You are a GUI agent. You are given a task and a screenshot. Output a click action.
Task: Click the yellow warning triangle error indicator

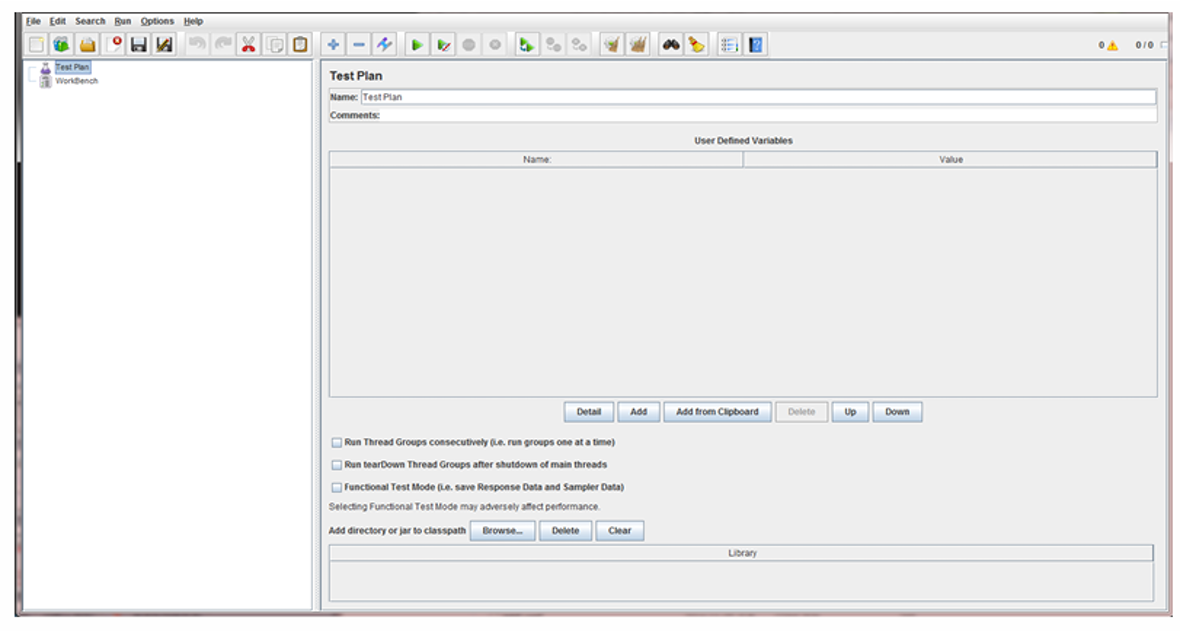click(1112, 46)
